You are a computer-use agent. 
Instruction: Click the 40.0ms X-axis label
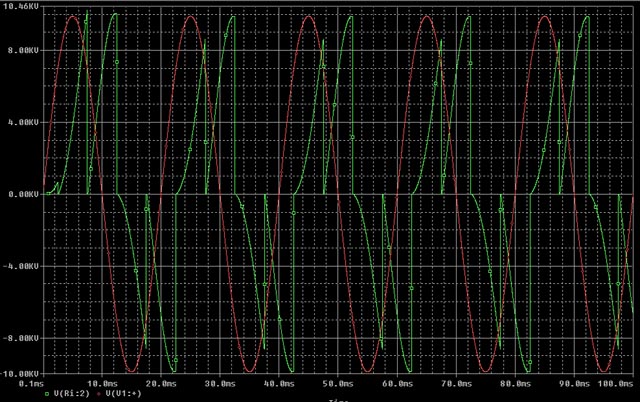[279, 384]
